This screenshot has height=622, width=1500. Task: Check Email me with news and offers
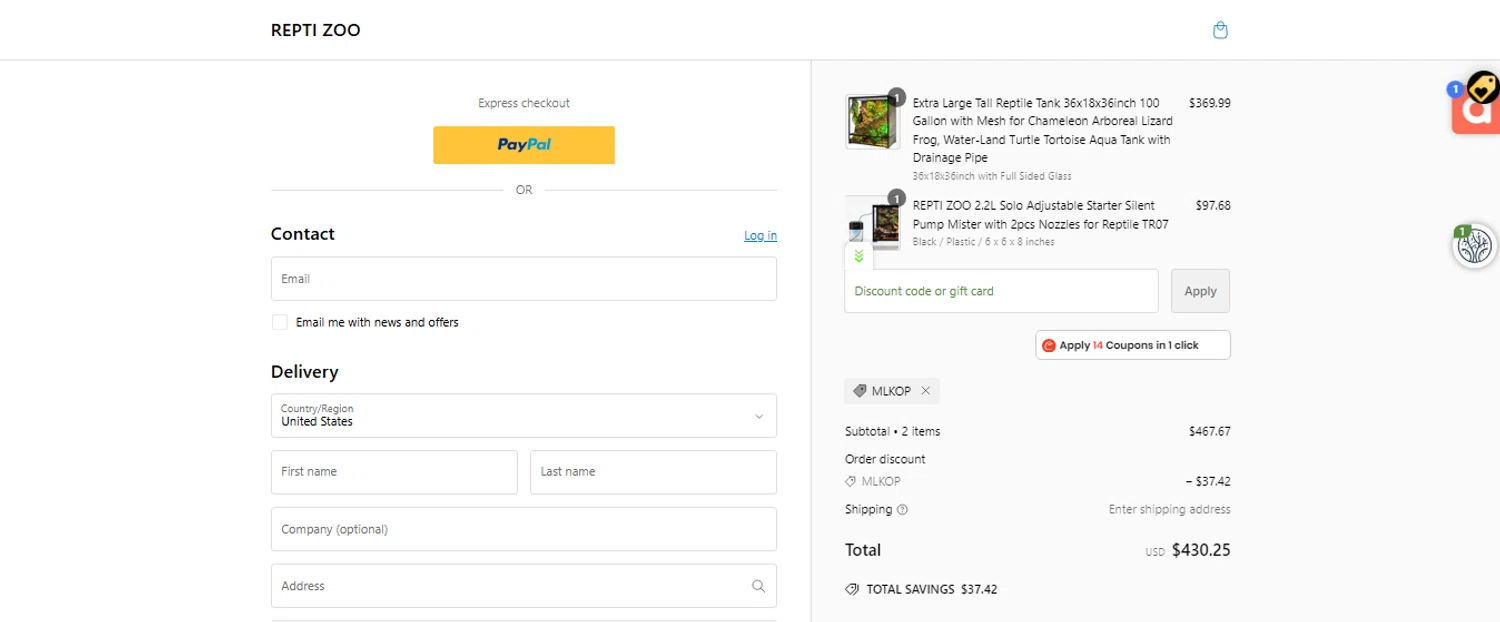[x=280, y=322]
